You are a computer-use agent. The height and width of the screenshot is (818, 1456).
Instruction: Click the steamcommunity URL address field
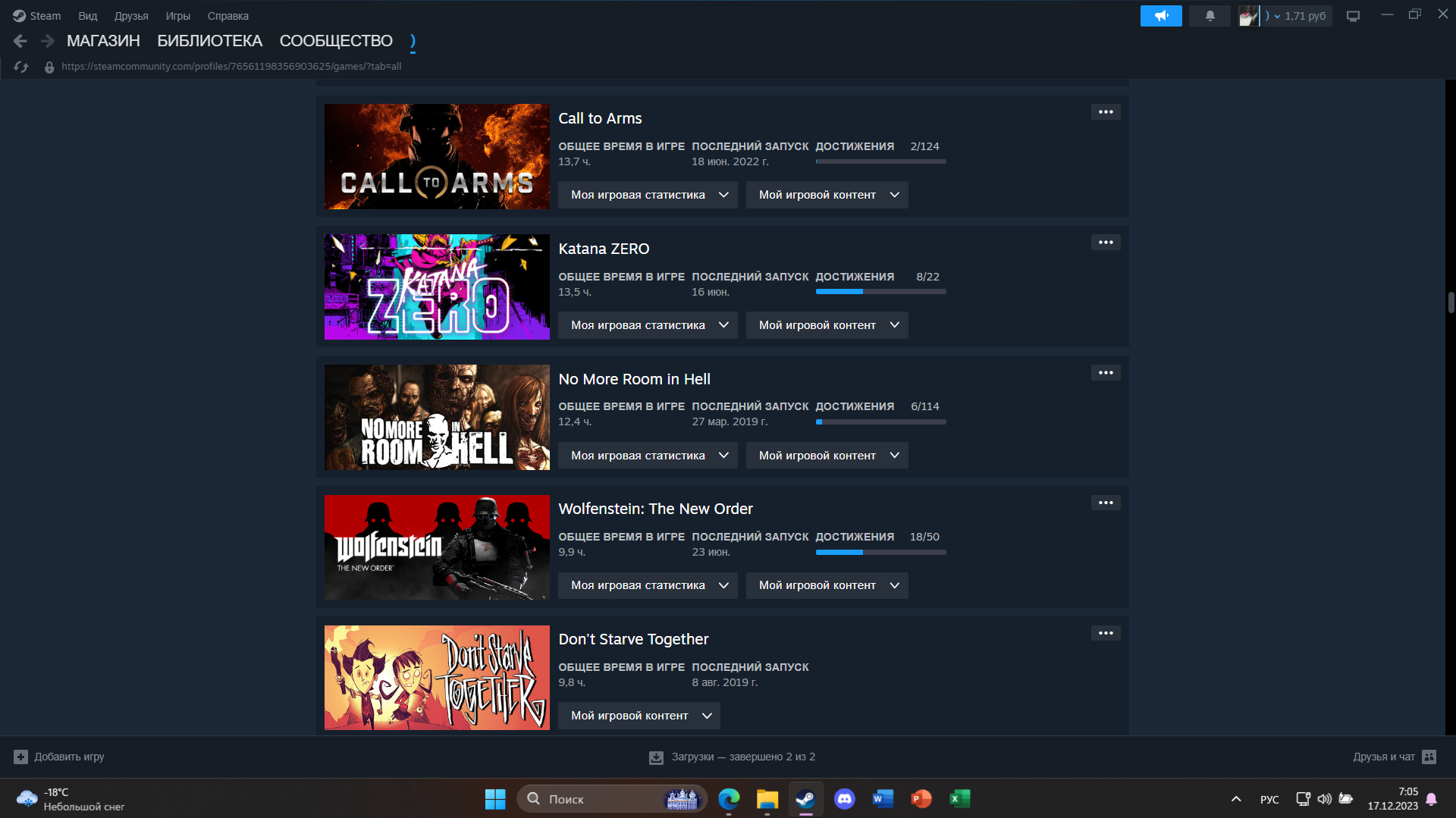coord(231,67)
